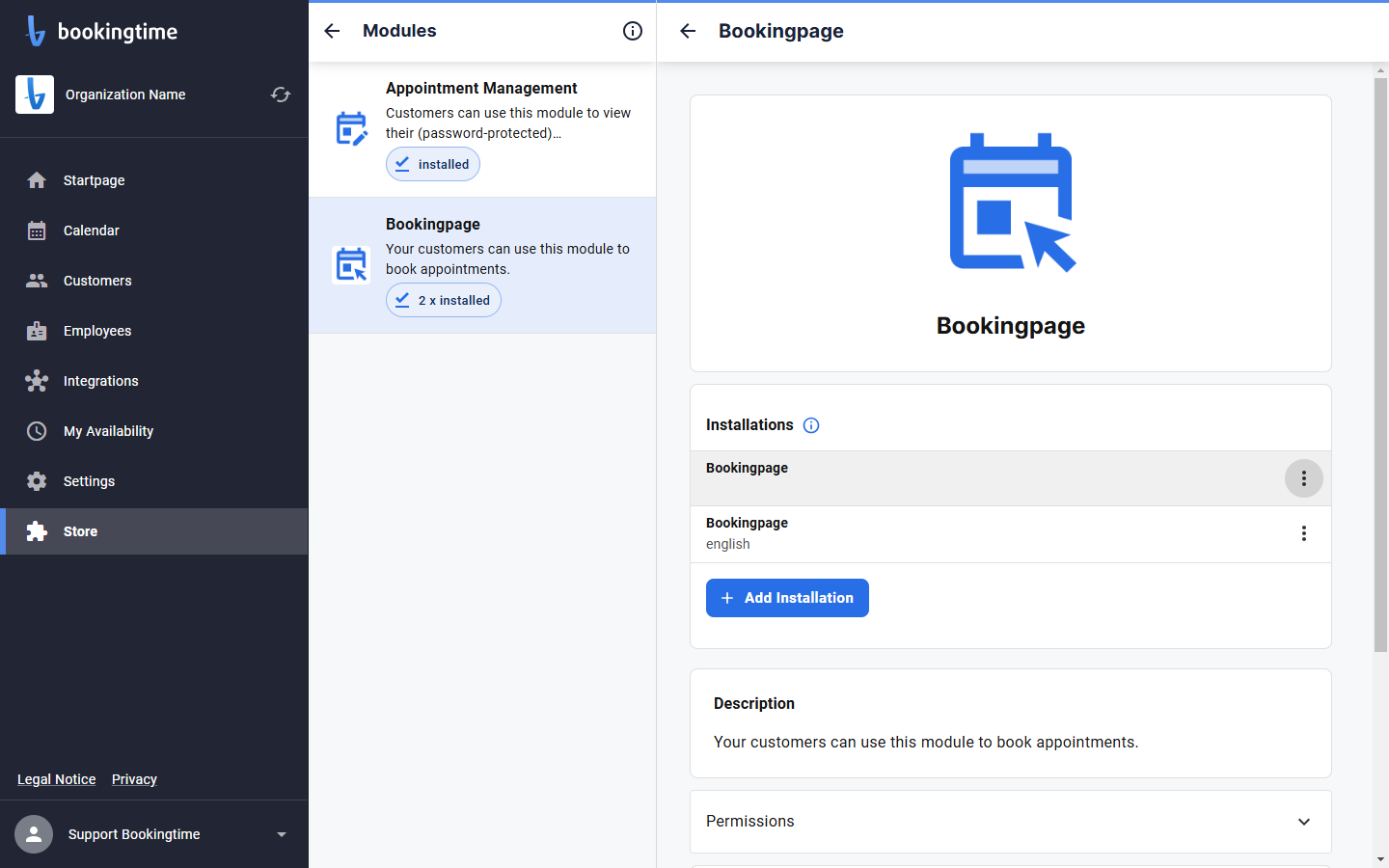Expand the Support Bookingtime user dropdown
Screen dimensions: 1389x868
click(282, 834)
